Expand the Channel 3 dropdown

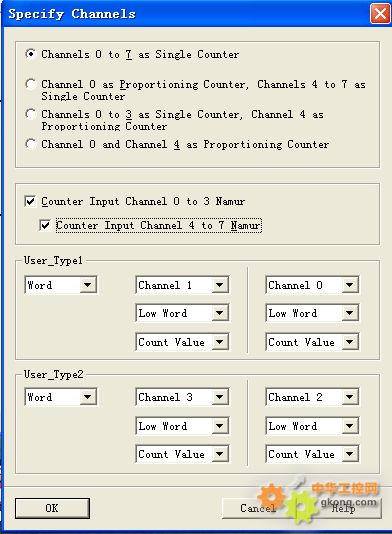tap(182, 397)
